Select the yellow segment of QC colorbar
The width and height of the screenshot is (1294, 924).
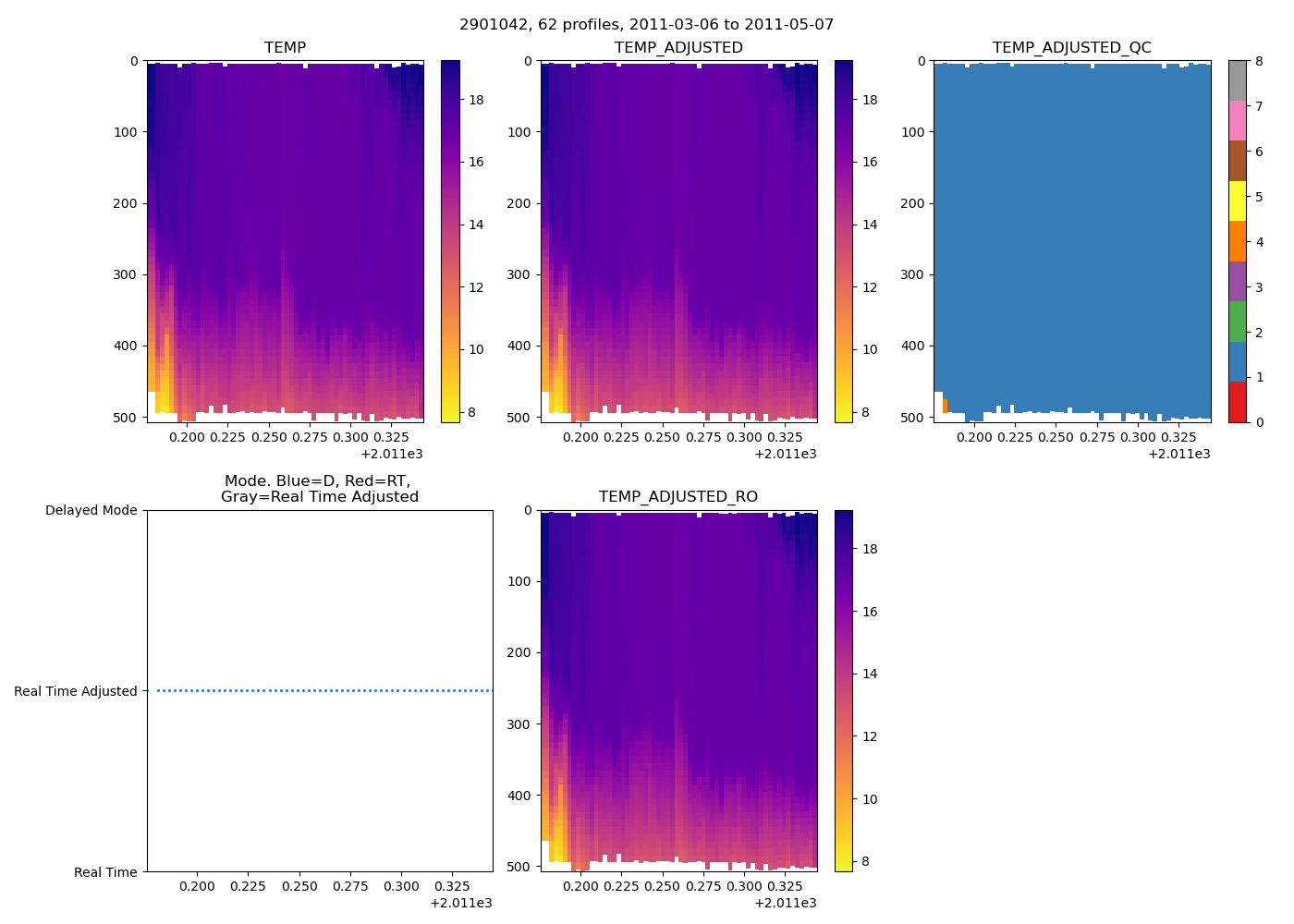(x=1237, y=201)
